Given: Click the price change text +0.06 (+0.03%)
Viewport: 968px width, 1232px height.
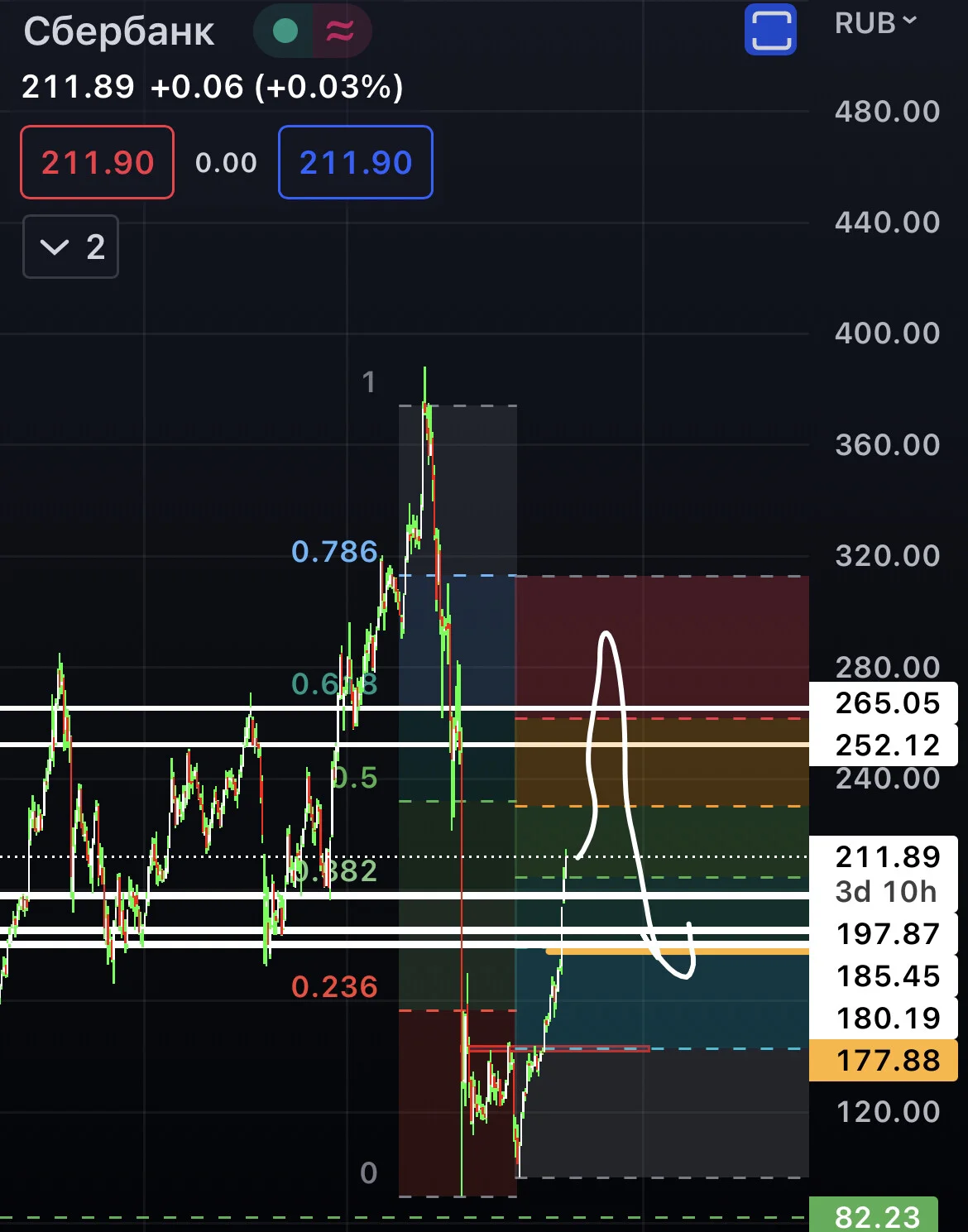Looking at the screenshot, I should [277, 86].
